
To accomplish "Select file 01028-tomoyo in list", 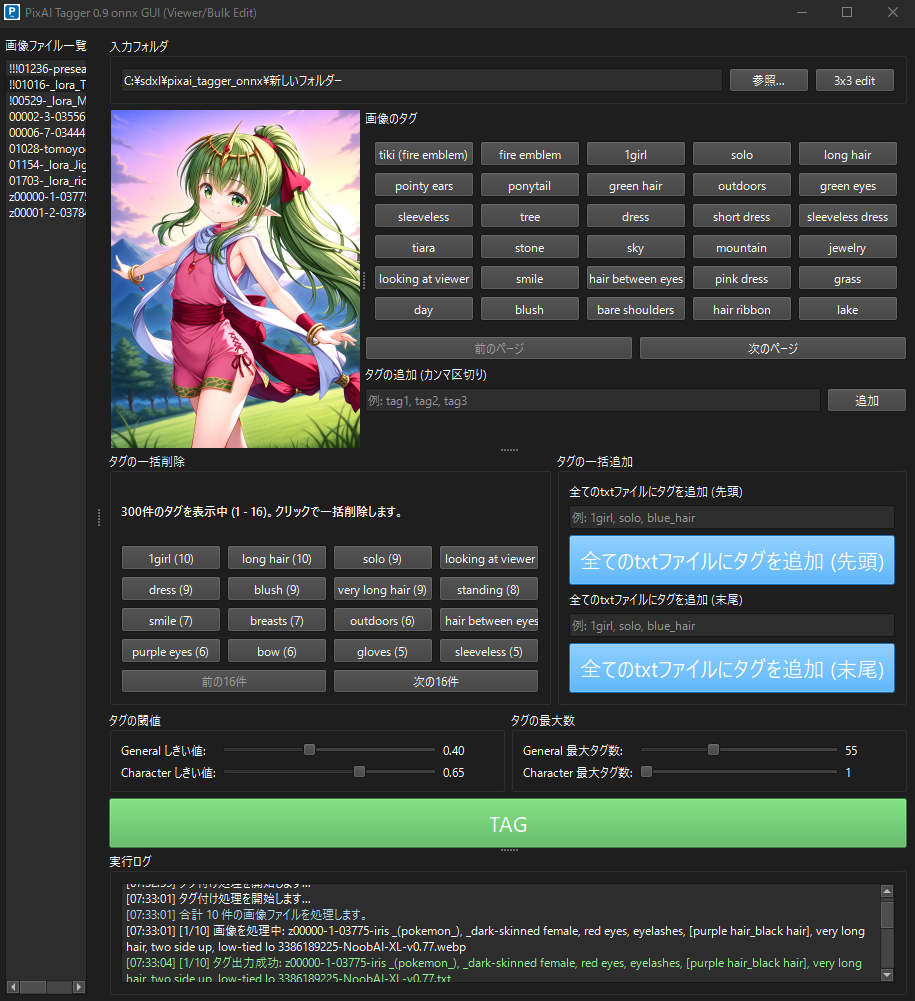I will point(47,149).
